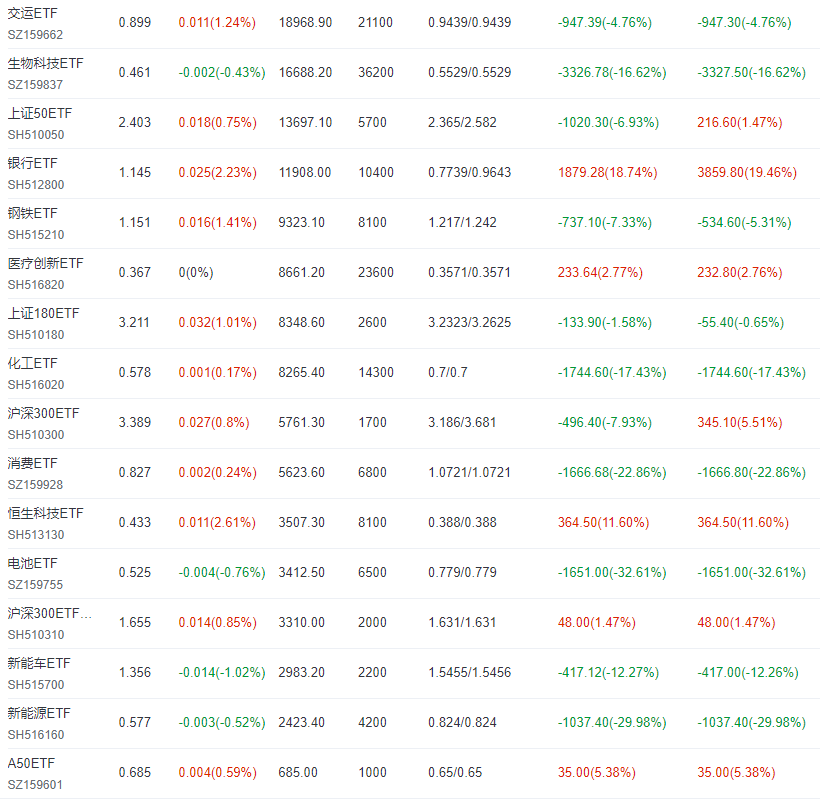Image resolution: width=820 pixels, height=801 pixels.
Task: Click 消费ETF loss -1666.68(-22.86%)
Action: click(x=612, y=472)
